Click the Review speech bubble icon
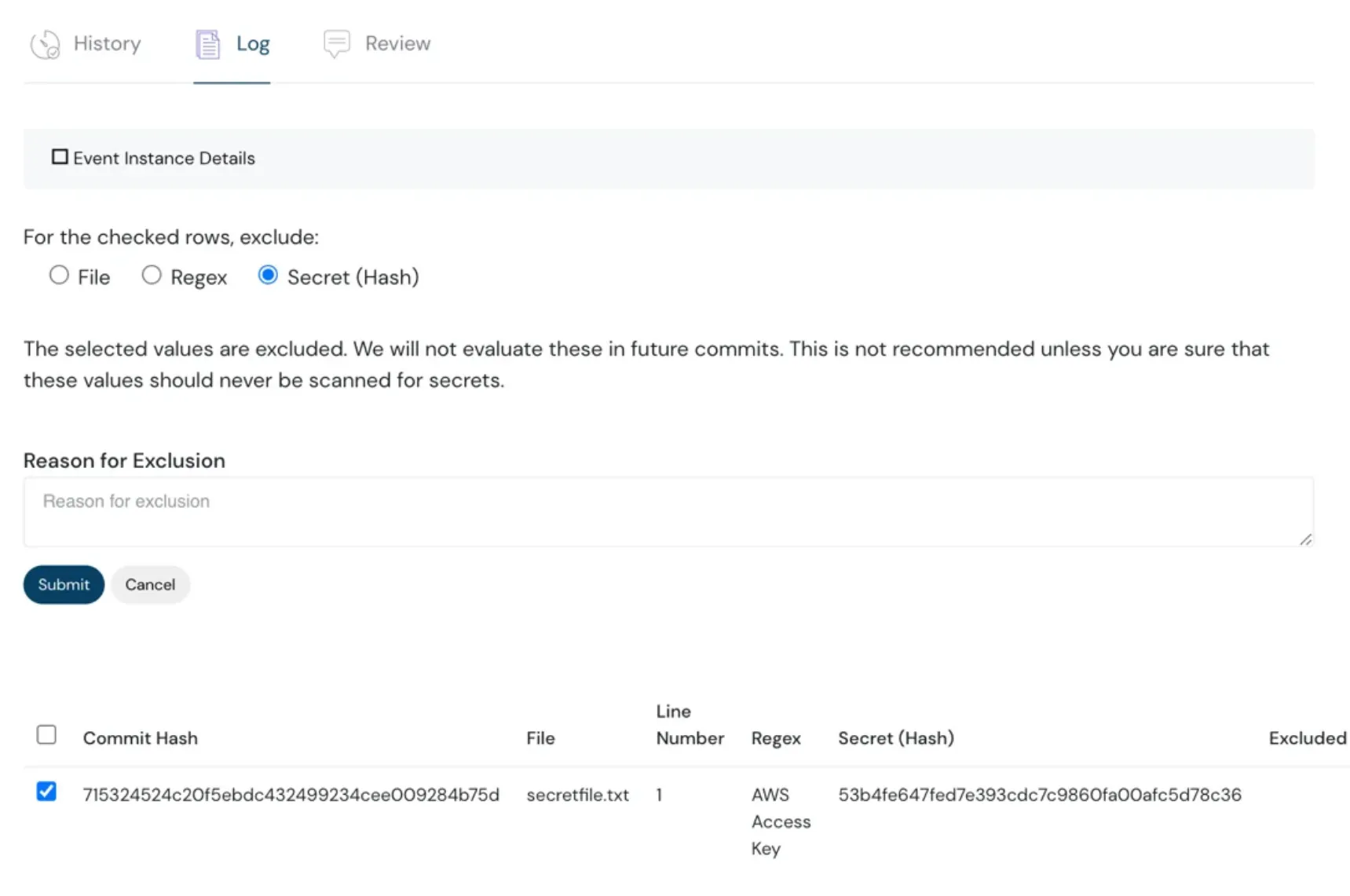This screenshot has height=896, width=1350. point(336,44)
